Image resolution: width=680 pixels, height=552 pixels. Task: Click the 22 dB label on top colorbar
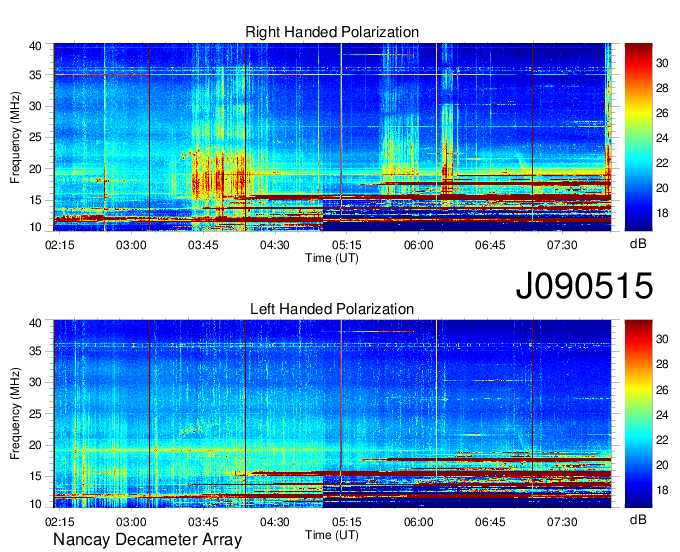(x=662, y=163)
